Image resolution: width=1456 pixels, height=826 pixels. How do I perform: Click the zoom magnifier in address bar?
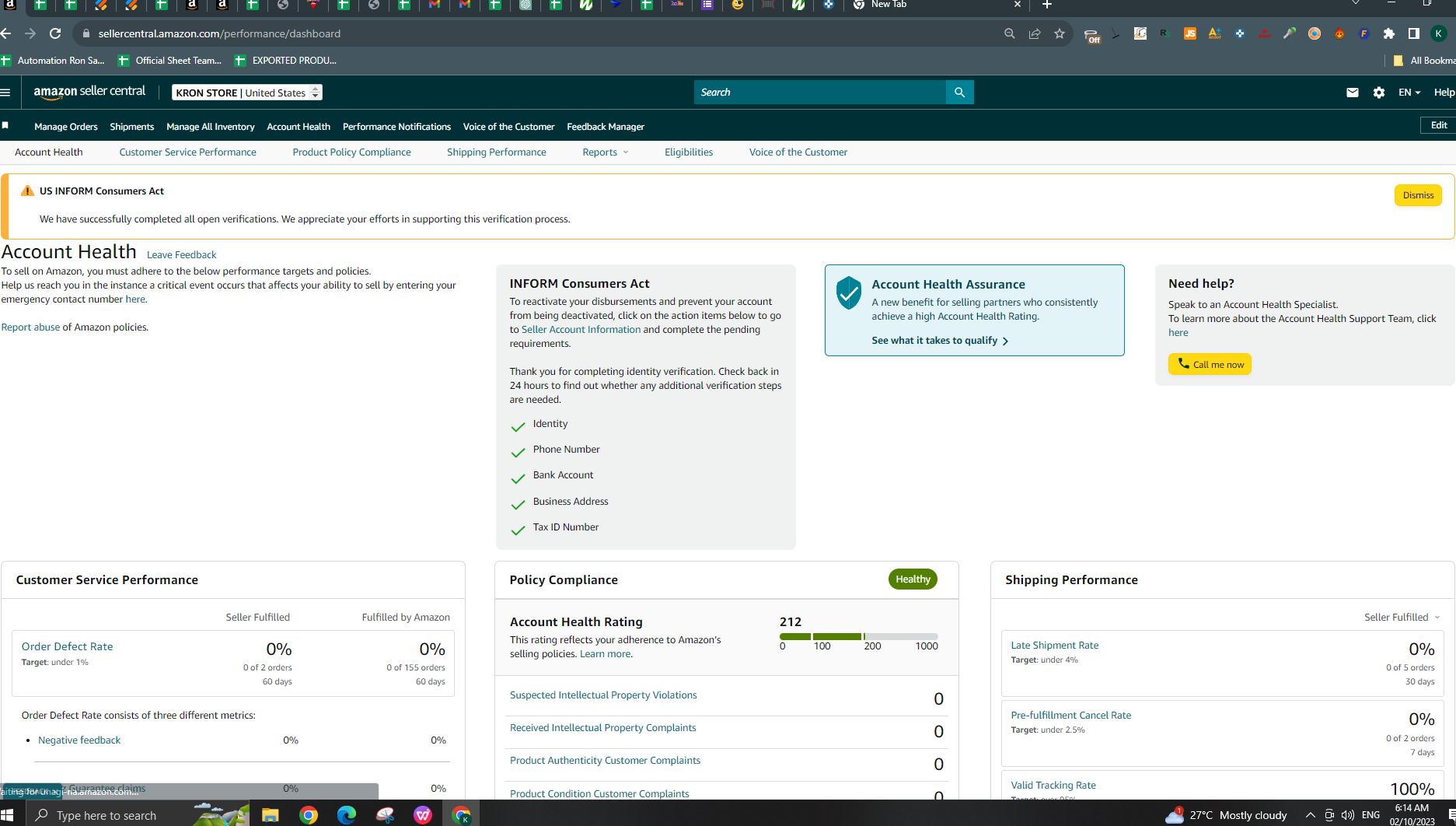(x=1010, y=33)
